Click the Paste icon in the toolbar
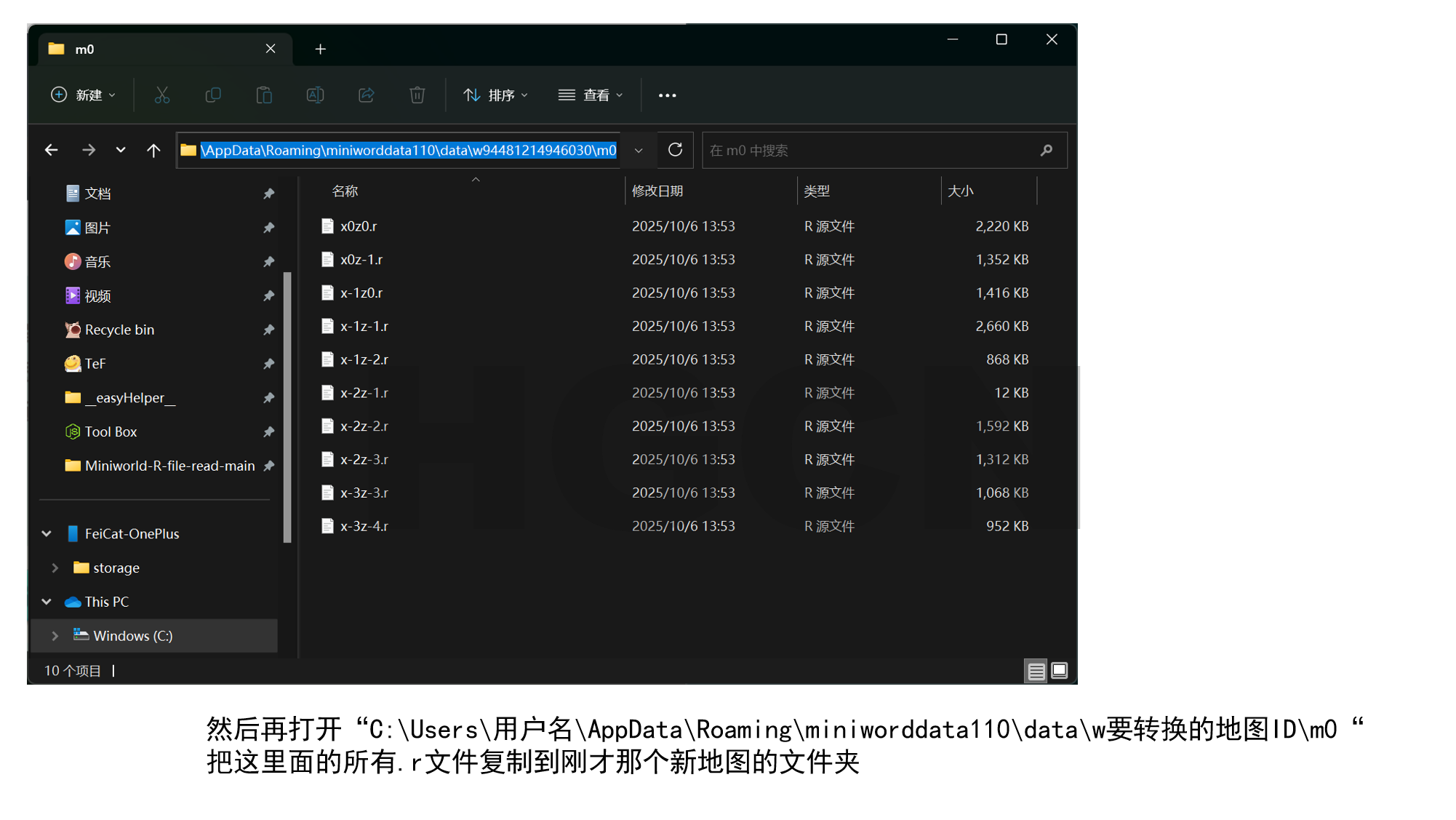 point(264,95)
